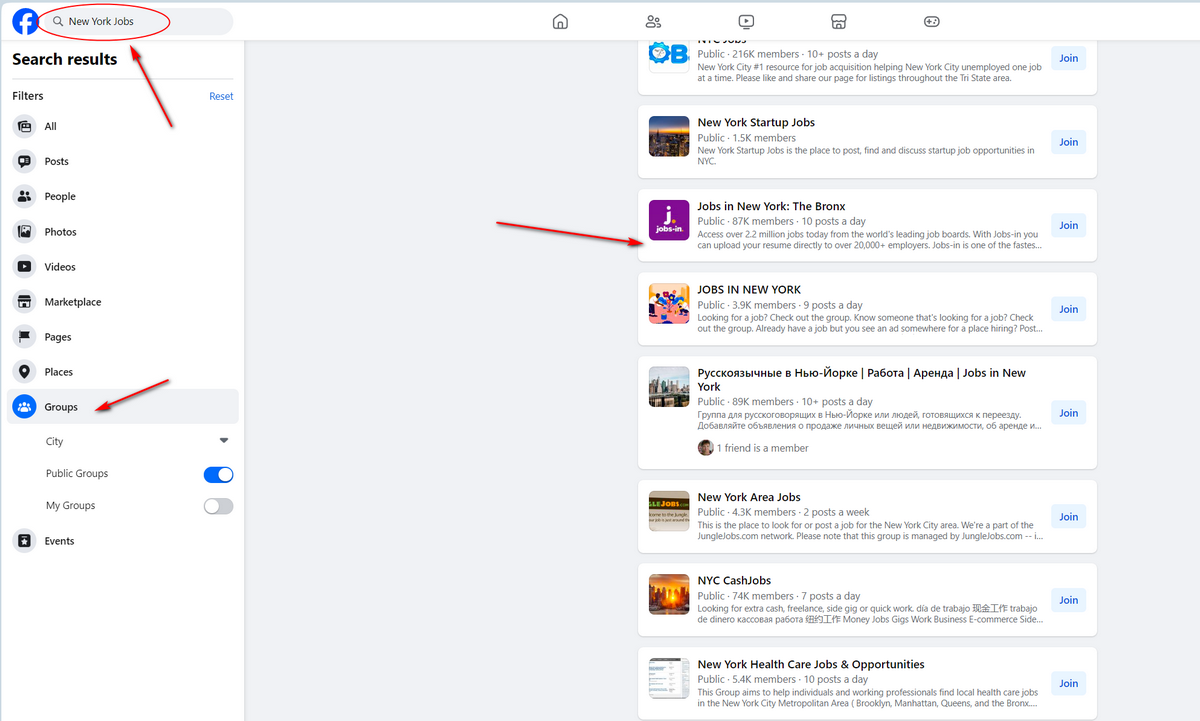Open the New York Startup Jobs title
1200x721 pixels.
tap(756, 123)
